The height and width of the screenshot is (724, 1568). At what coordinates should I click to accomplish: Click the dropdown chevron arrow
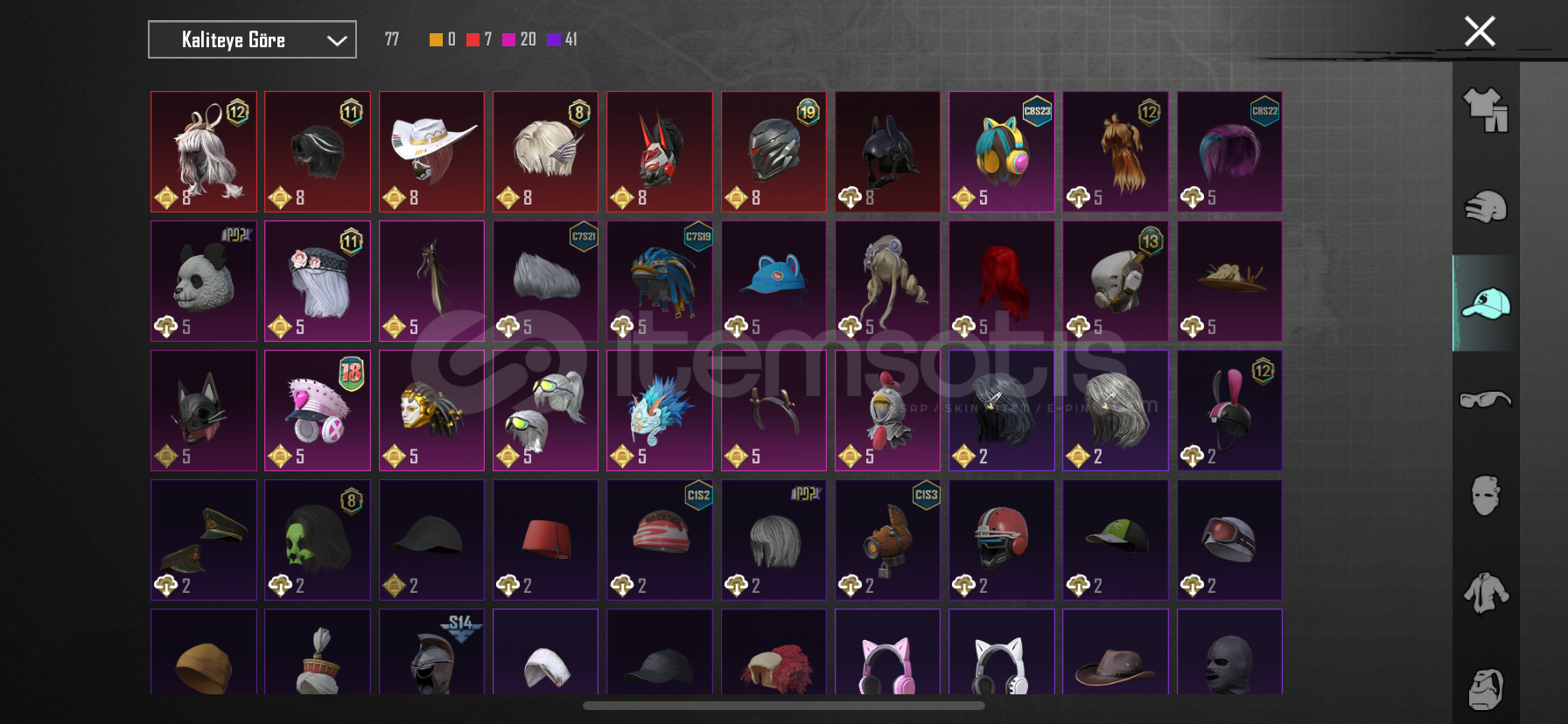click(x=337, y=40)
